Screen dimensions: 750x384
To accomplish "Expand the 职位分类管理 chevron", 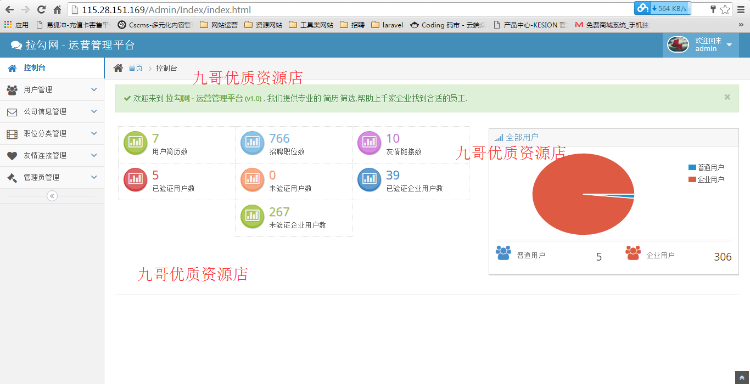I will pos(94,133).
